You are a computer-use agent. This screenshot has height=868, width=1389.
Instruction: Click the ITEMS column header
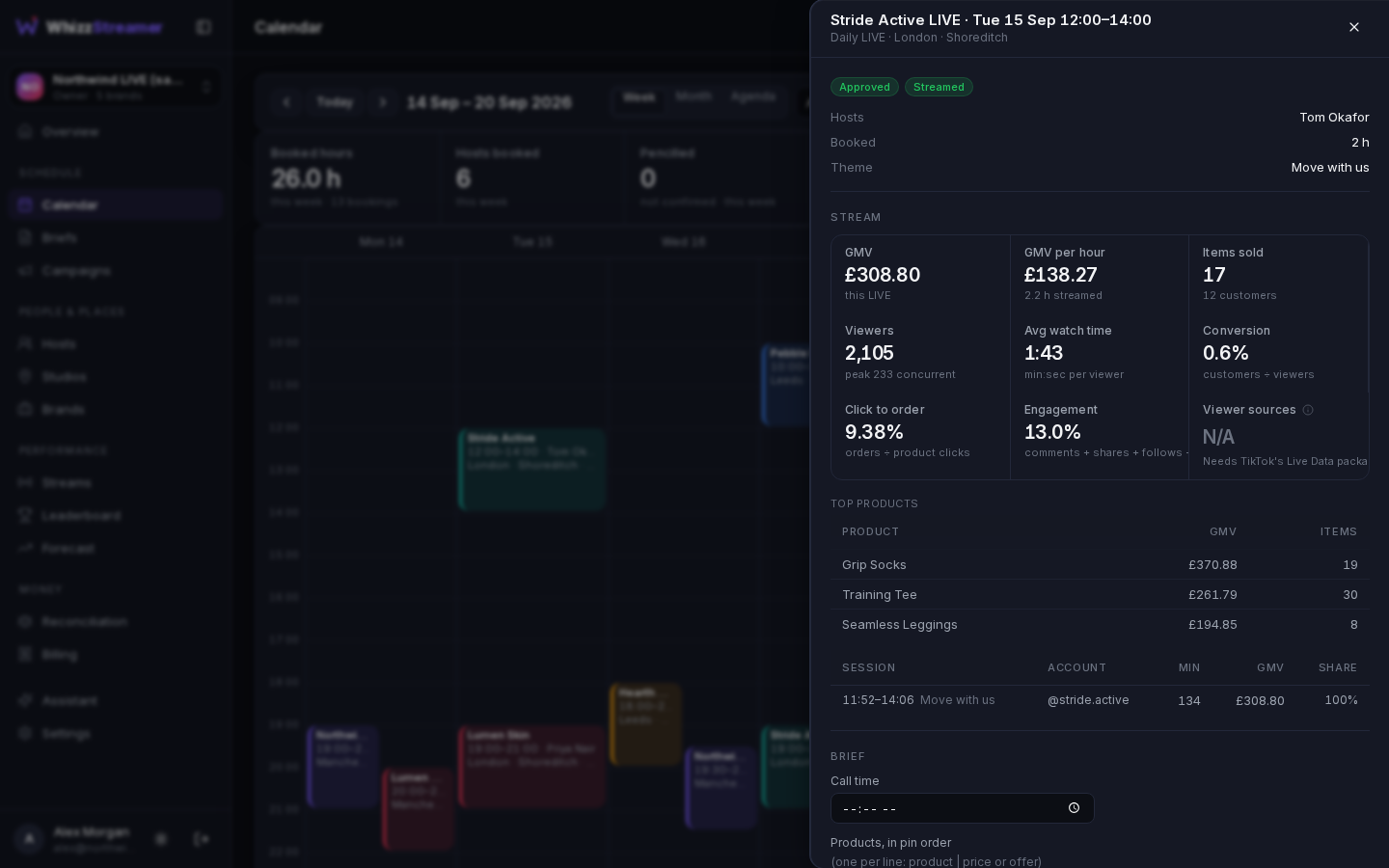(1339, 532)
